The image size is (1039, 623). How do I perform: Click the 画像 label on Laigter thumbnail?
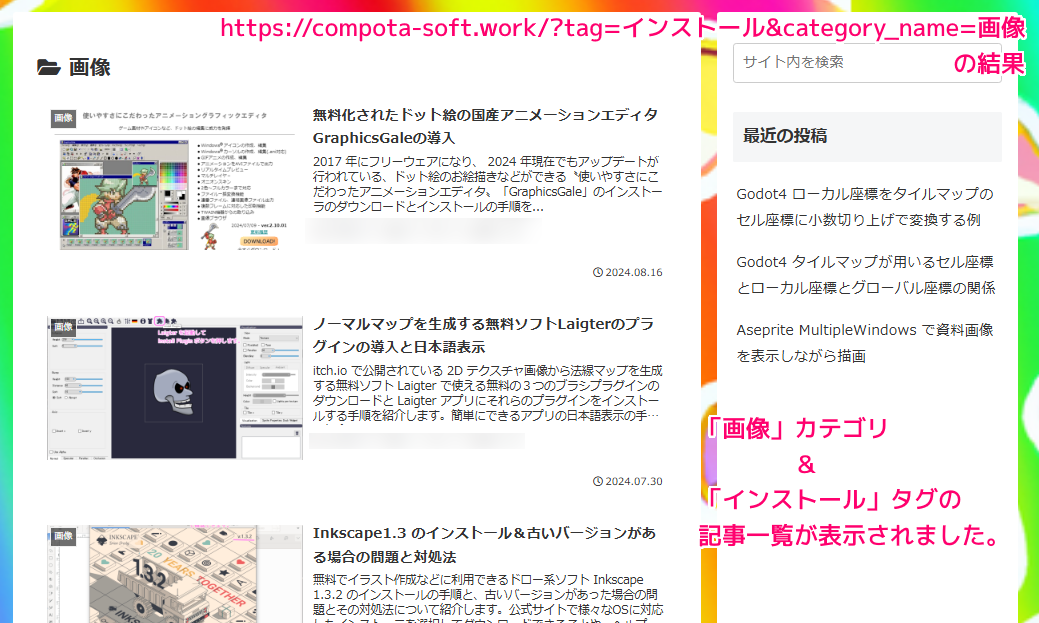point(64,327)
